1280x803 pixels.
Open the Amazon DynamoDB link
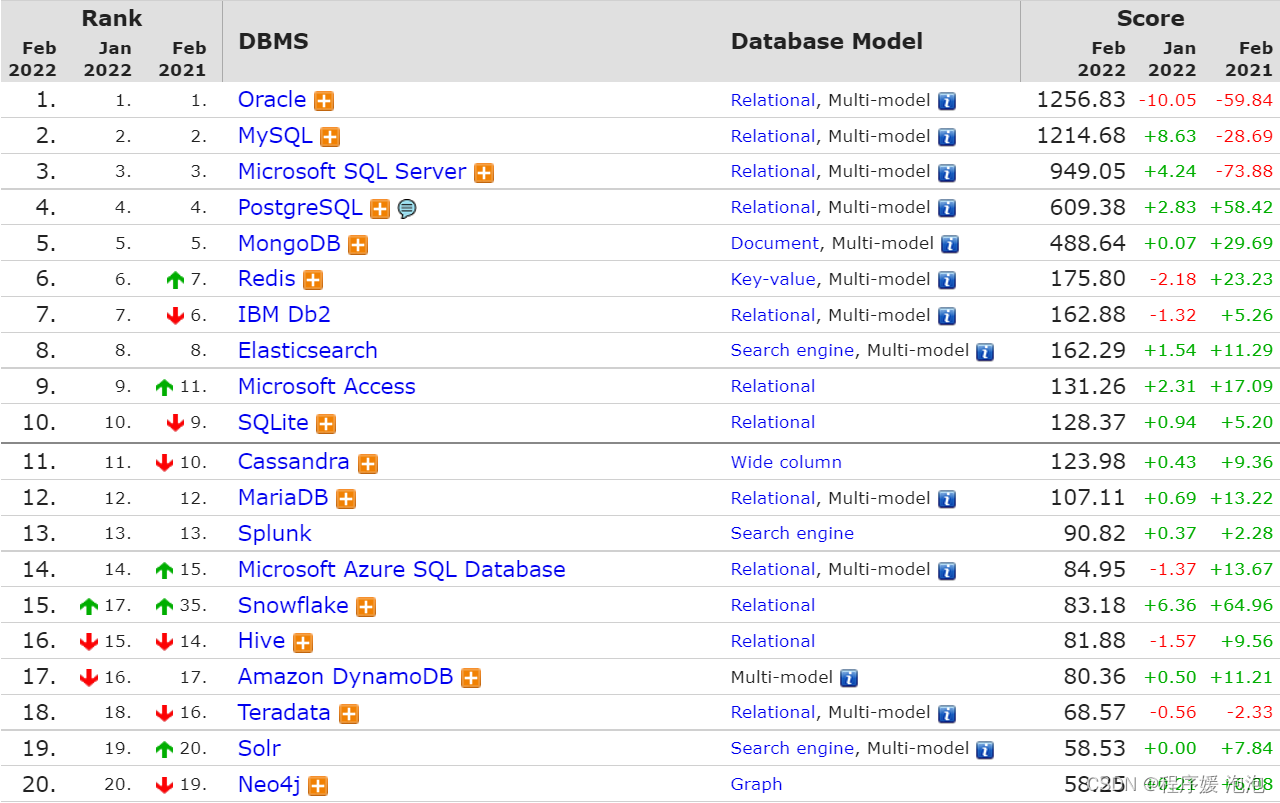[x=346, y=677]
